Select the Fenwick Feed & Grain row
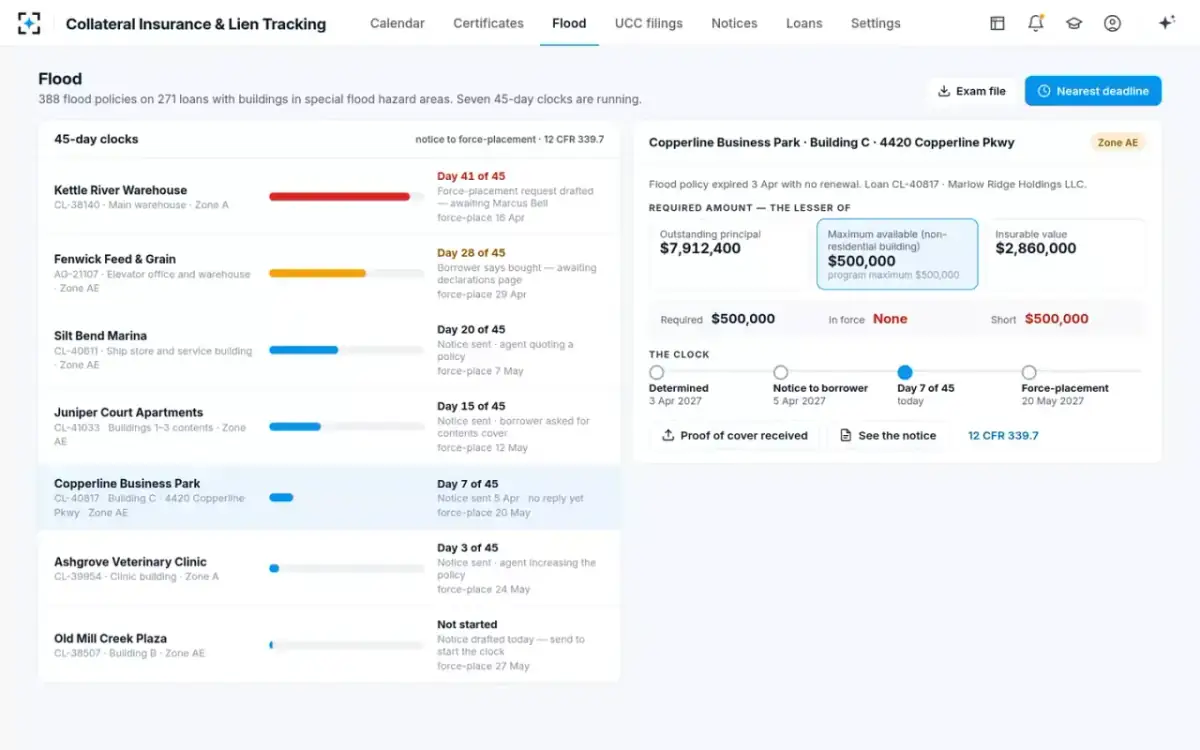1200x750 pixels. (329, 273)
